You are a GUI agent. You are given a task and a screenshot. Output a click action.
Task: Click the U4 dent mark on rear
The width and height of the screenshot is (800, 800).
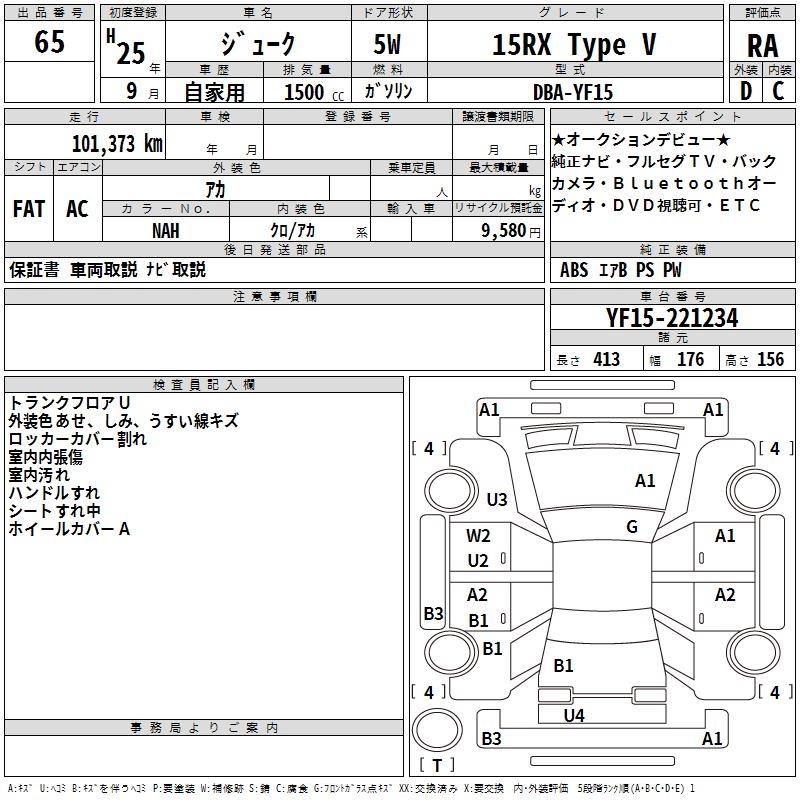click(574, 715)
